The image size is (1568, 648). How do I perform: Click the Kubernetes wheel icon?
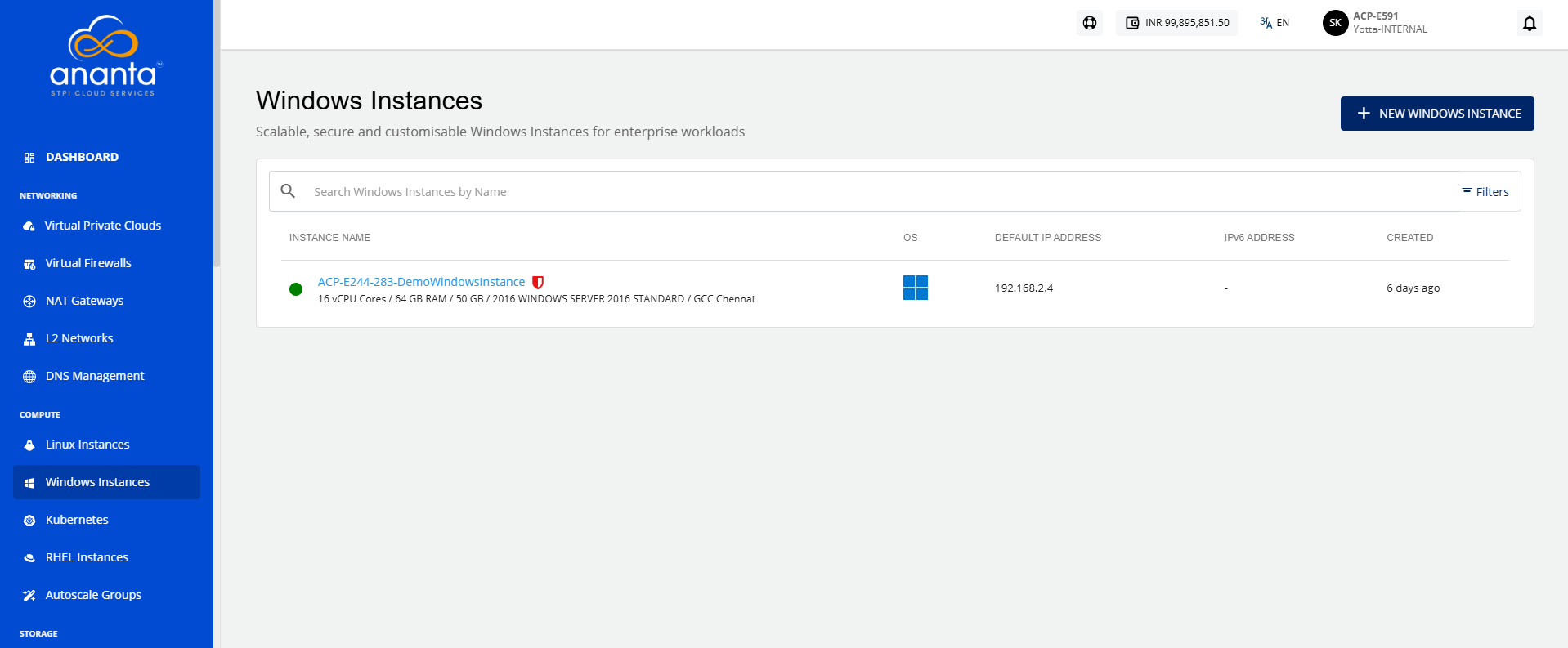[29, 521]
